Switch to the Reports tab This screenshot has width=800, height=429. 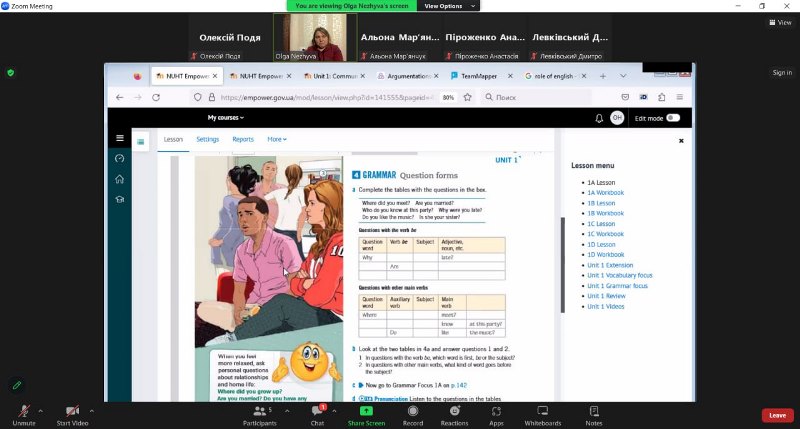click(x=243, y=140)
